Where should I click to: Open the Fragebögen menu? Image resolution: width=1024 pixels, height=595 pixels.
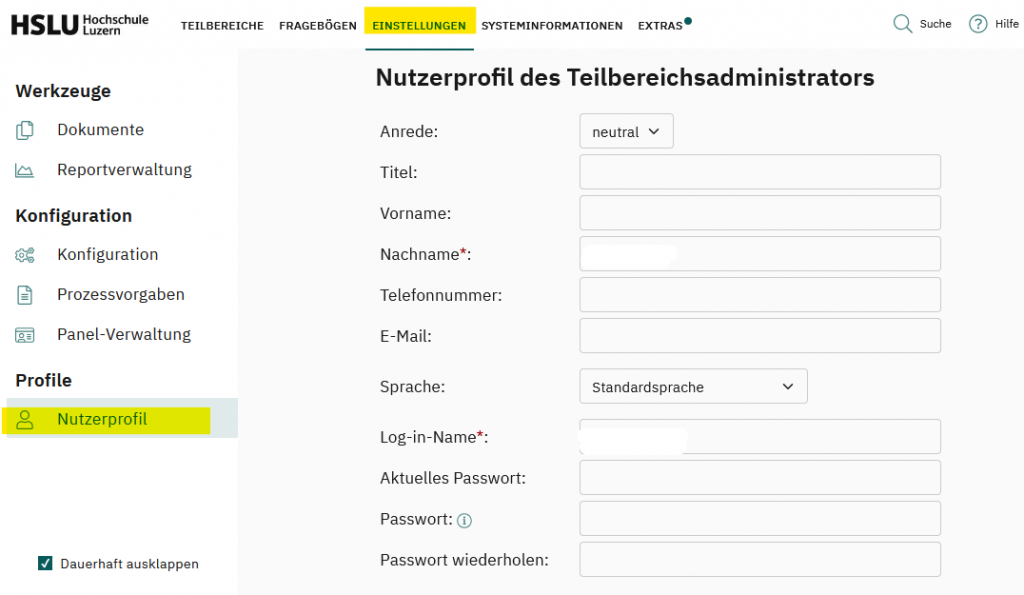[x=317, y=26]
